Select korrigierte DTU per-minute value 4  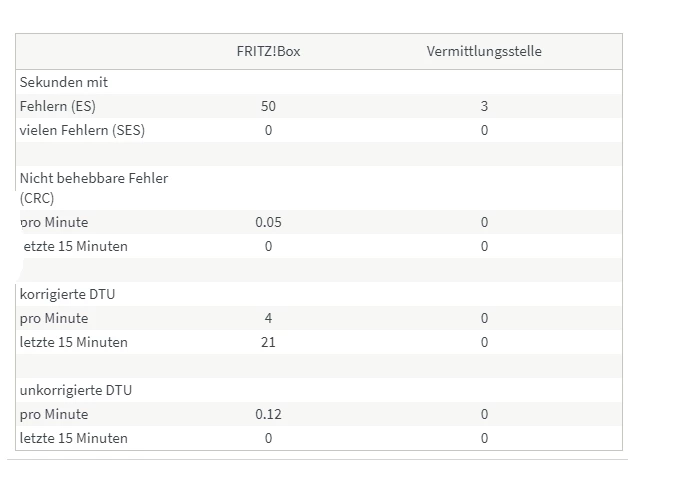pyautogui.click(x=268, y=318)
